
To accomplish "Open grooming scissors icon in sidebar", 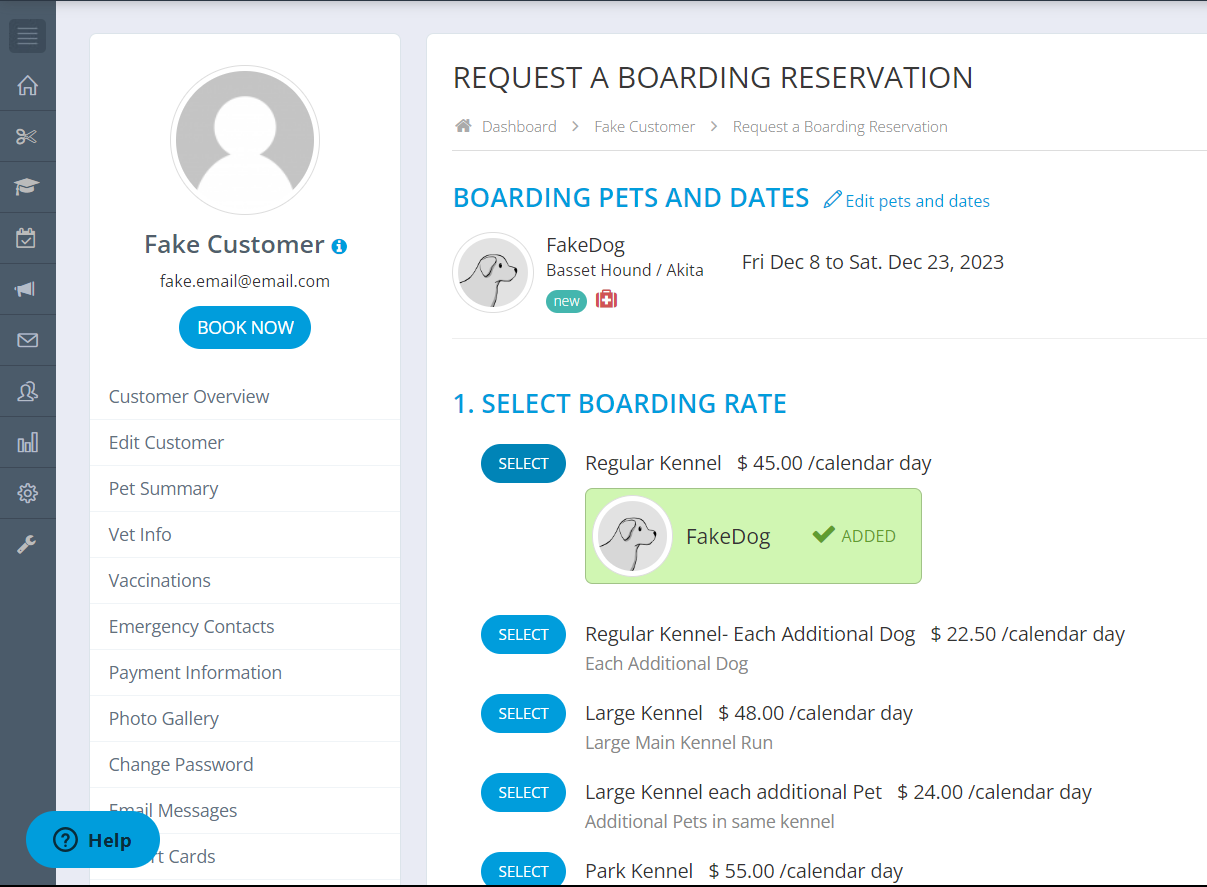I will pyautogui.click(x=27, y=137).
